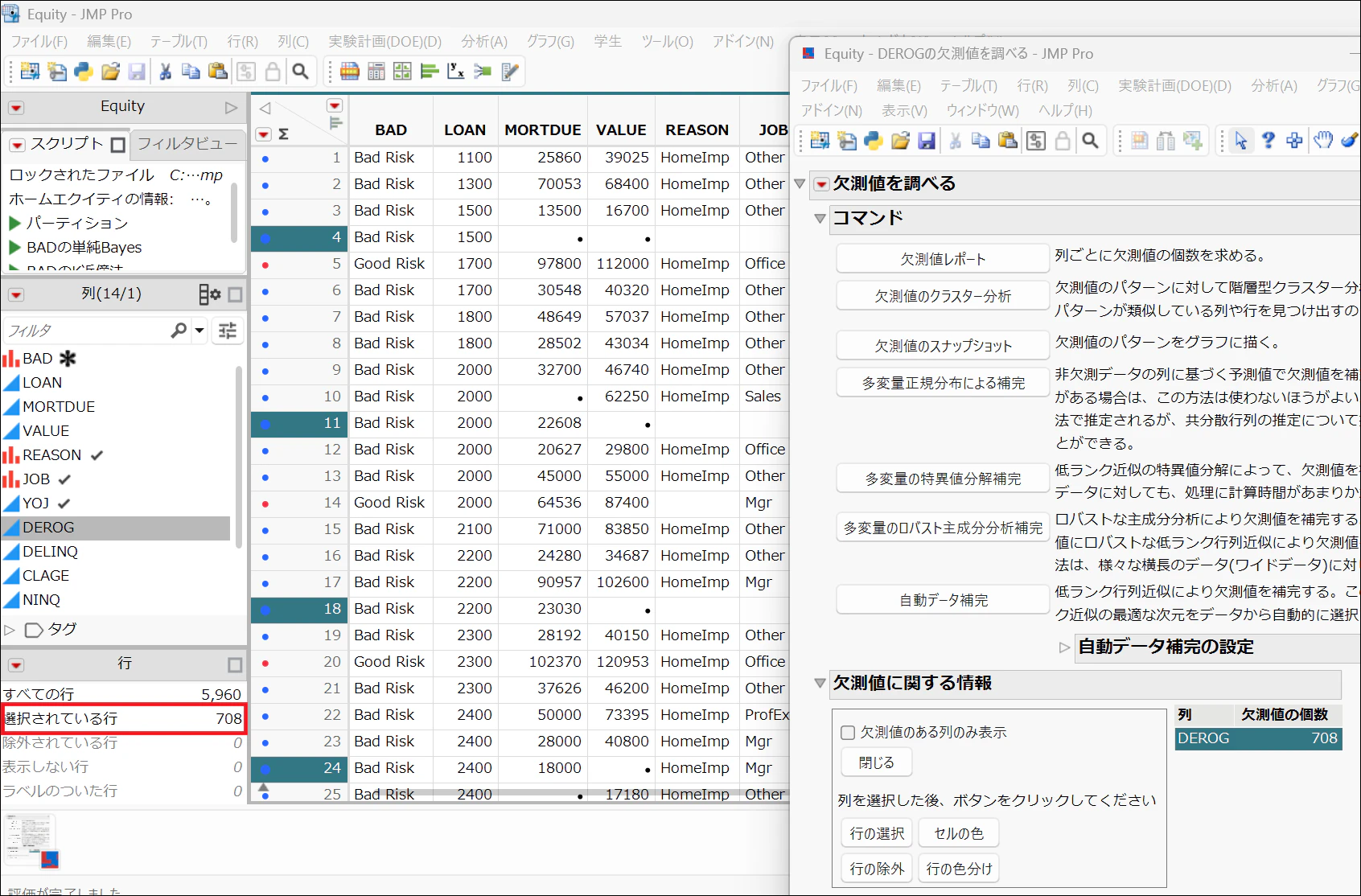
Task: Collapse the 欠測値に関する情報 section
Action: pyautogui.click(x=820, y=683)
